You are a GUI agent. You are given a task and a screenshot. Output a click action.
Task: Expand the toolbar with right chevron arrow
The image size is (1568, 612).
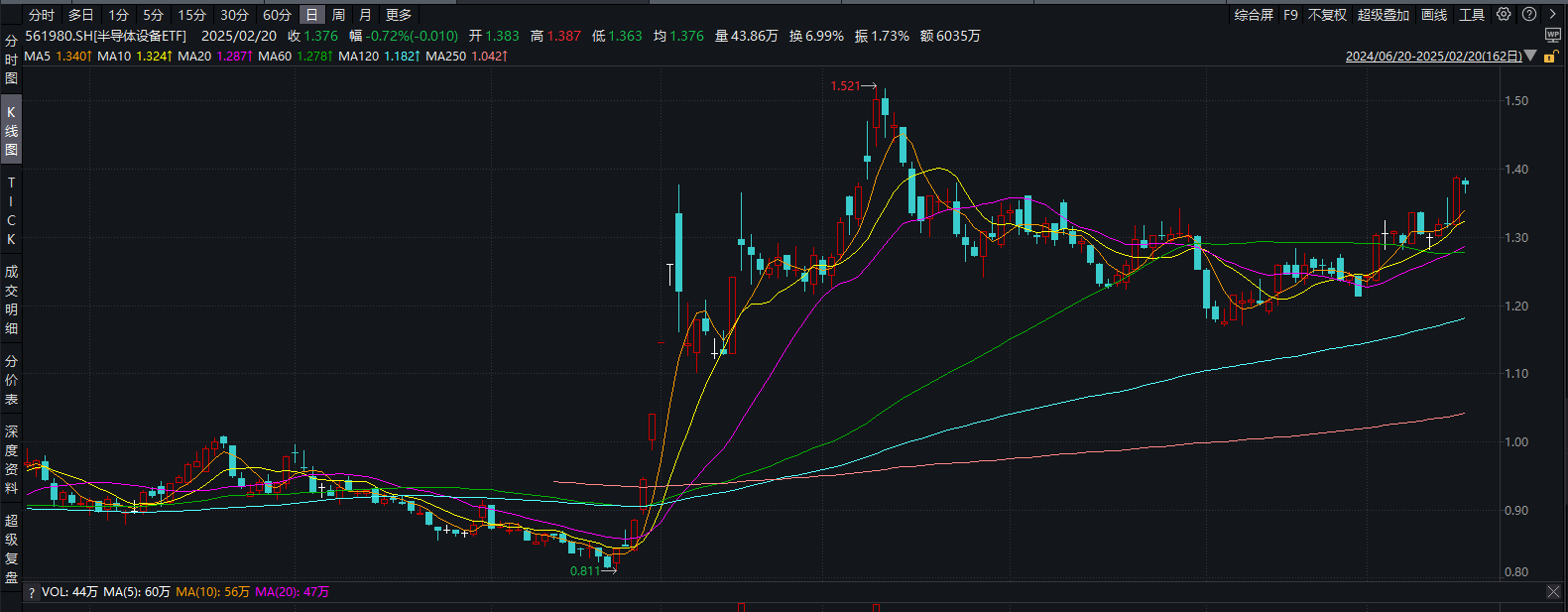point(1552,15)
